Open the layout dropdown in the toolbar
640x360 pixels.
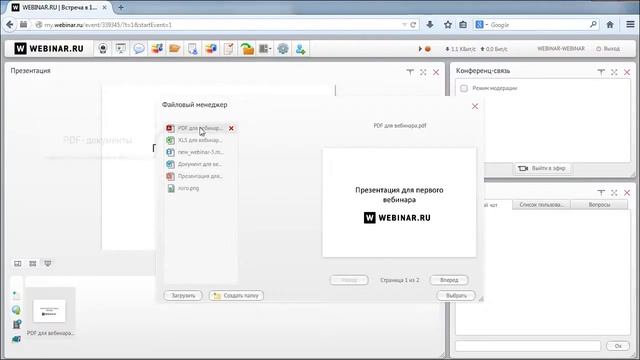[x=265, y=49]
